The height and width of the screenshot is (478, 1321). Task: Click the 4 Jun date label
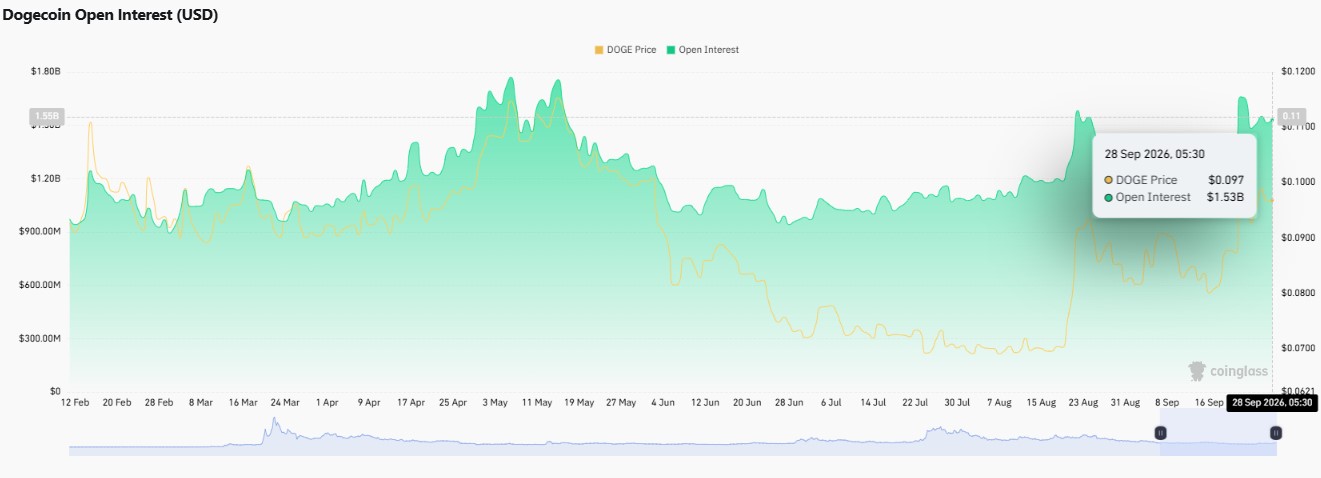[663, 402]
